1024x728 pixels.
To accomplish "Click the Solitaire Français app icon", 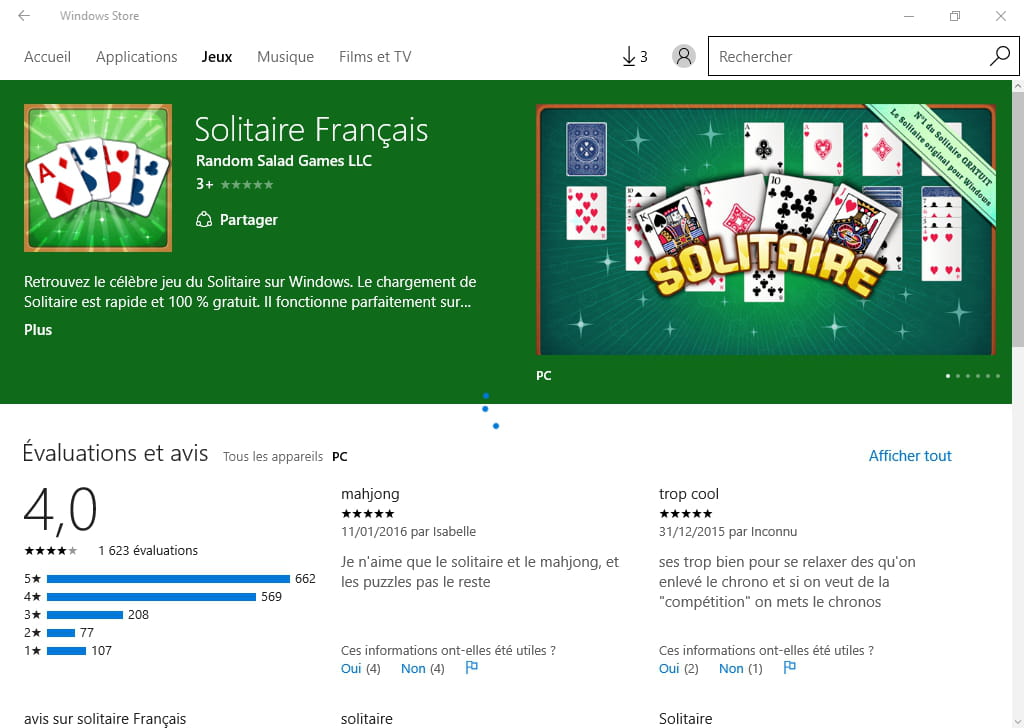I will click(98, 178).
